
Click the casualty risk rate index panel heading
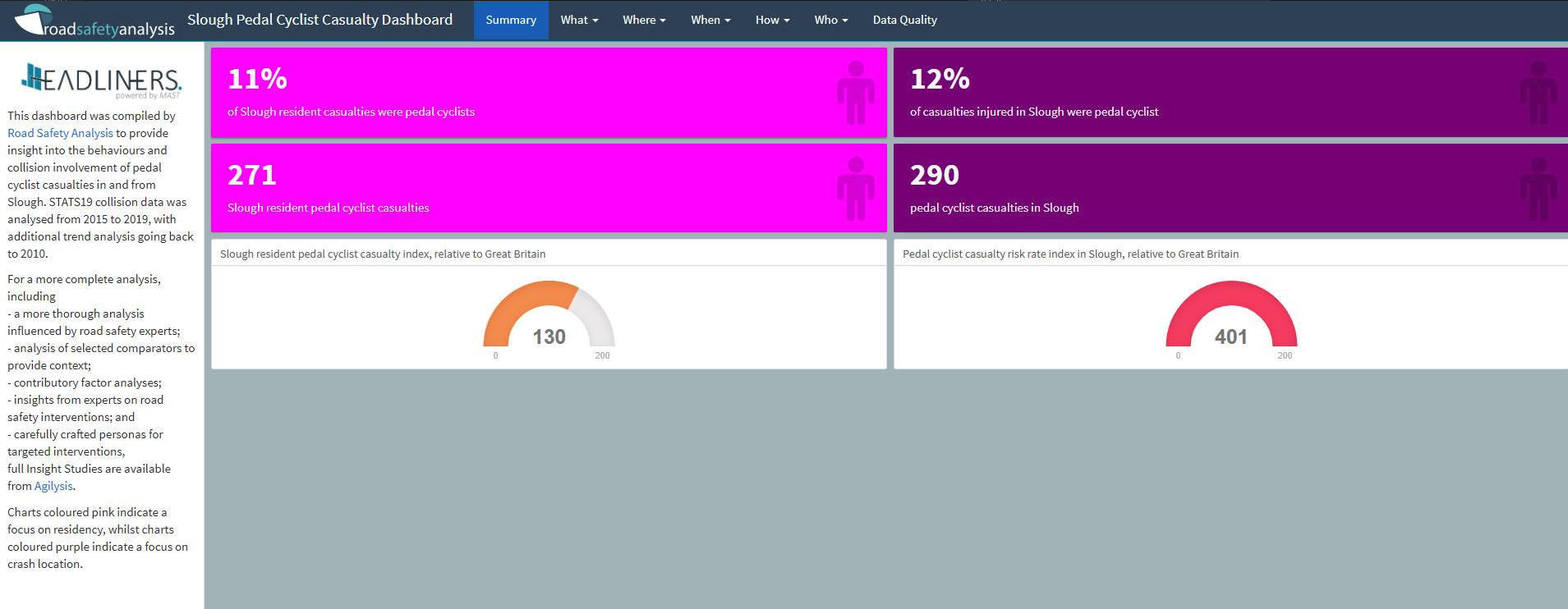(1070, 254)
